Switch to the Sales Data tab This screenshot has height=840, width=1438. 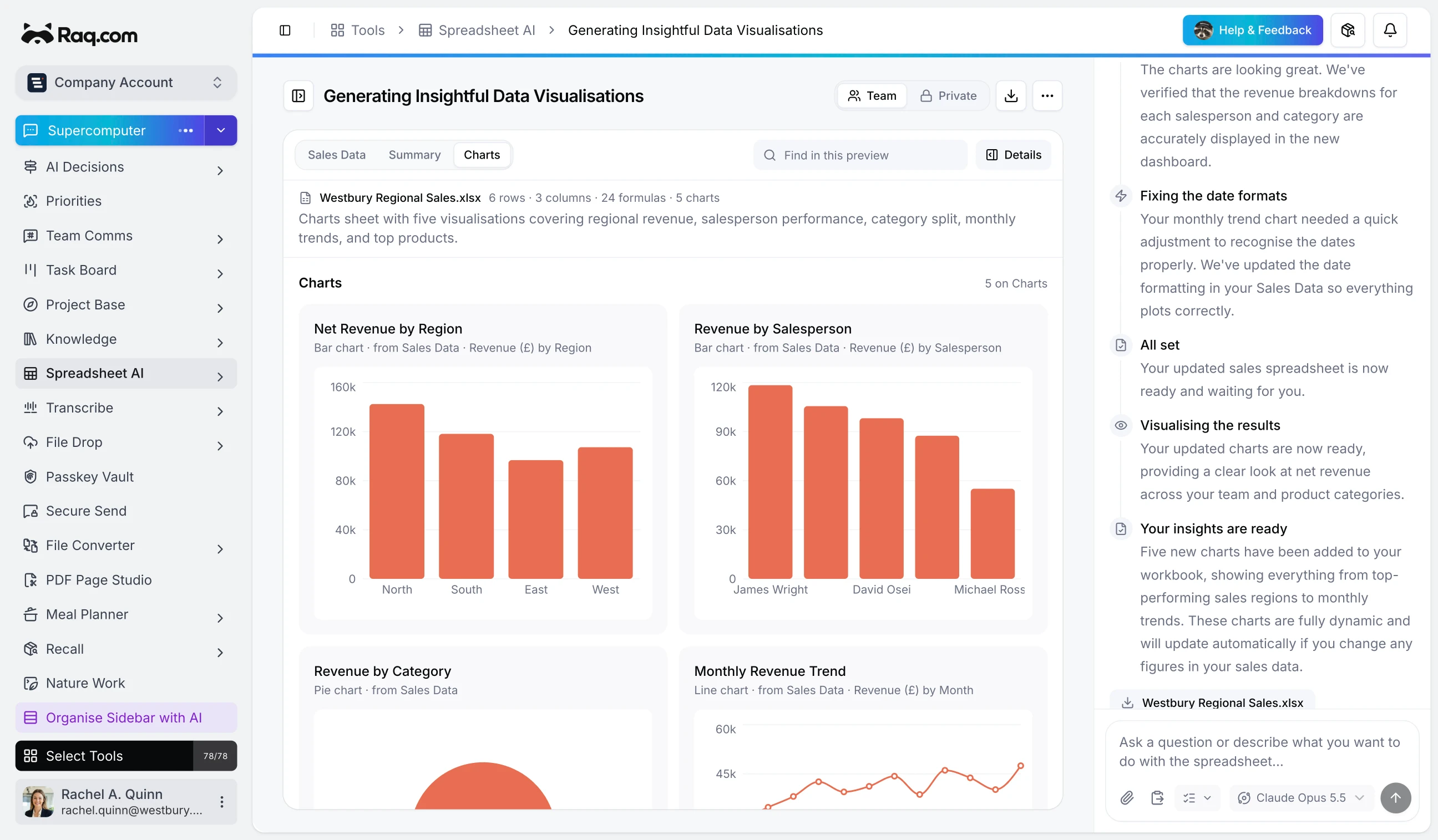click(x=337, y=155)
